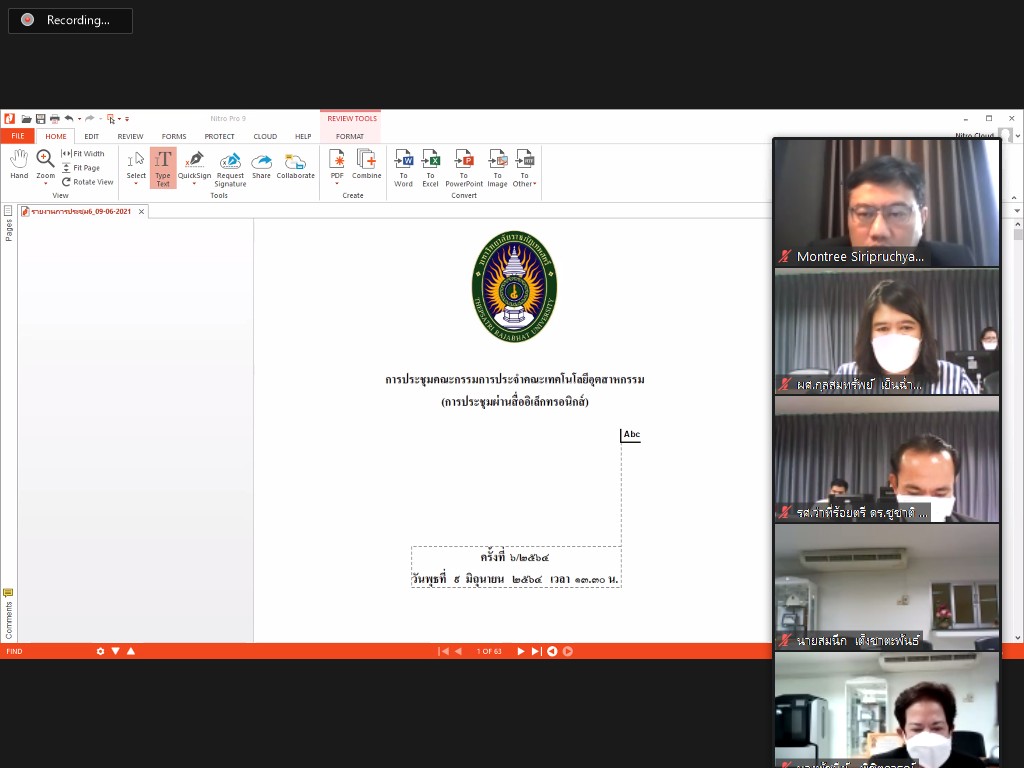Click Fit Width view option
This screenshot has height=768, width=1024.
click(x=83, y=153)
